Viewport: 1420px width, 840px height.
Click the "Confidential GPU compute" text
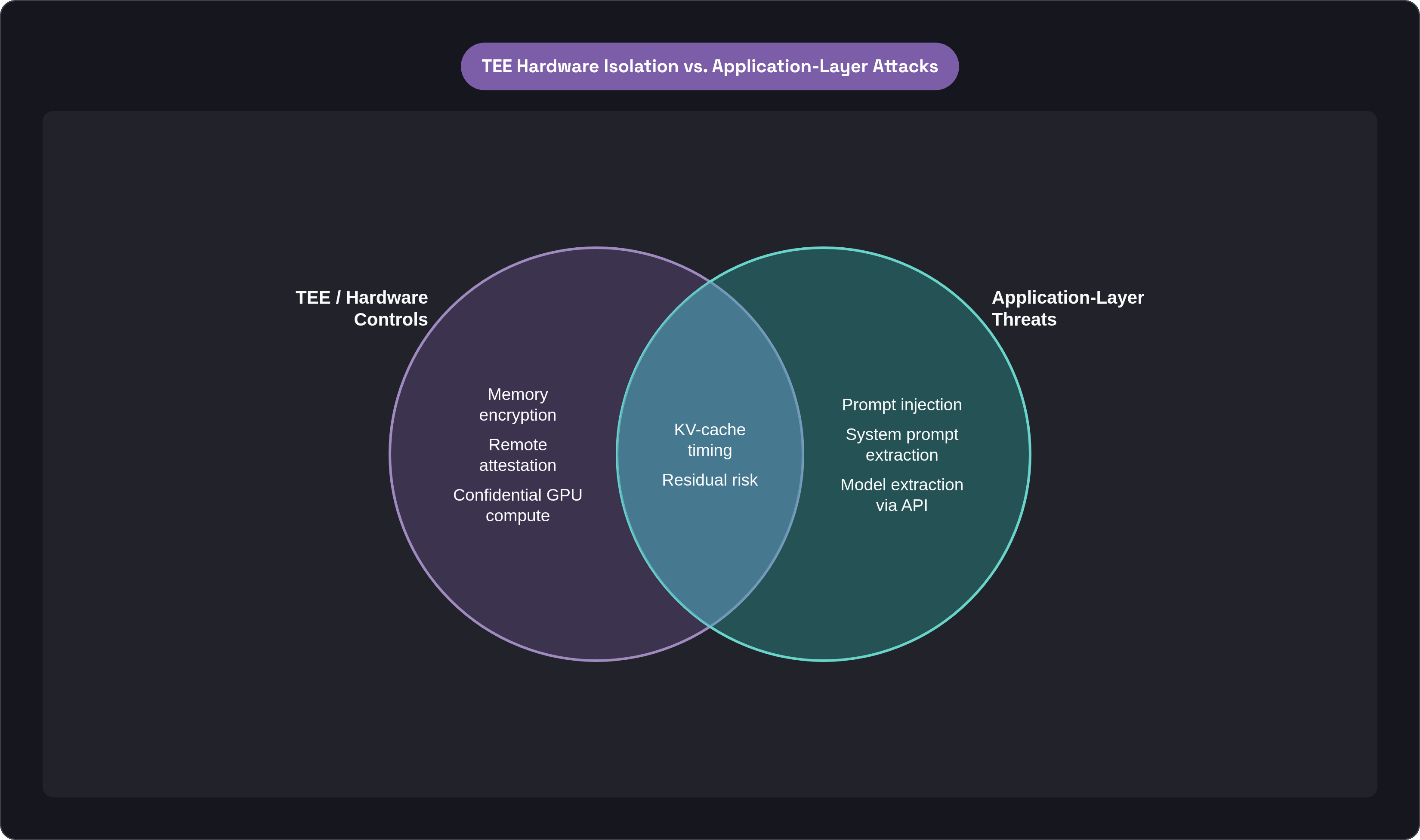click(518, 505)
